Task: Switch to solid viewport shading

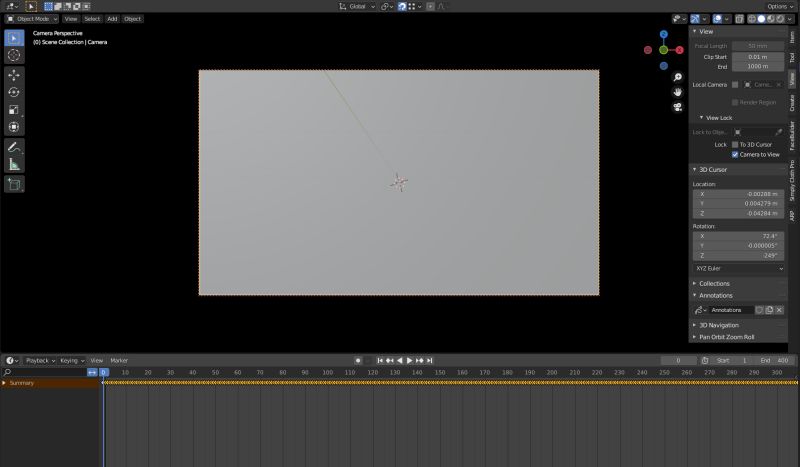Action: click(761, 19)
